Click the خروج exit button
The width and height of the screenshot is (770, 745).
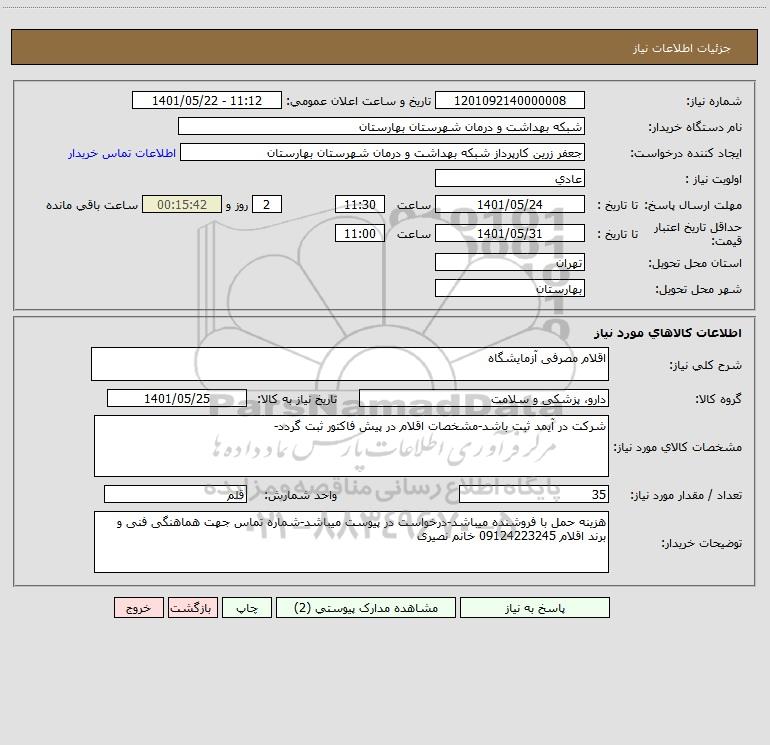[x=138, y=608]
